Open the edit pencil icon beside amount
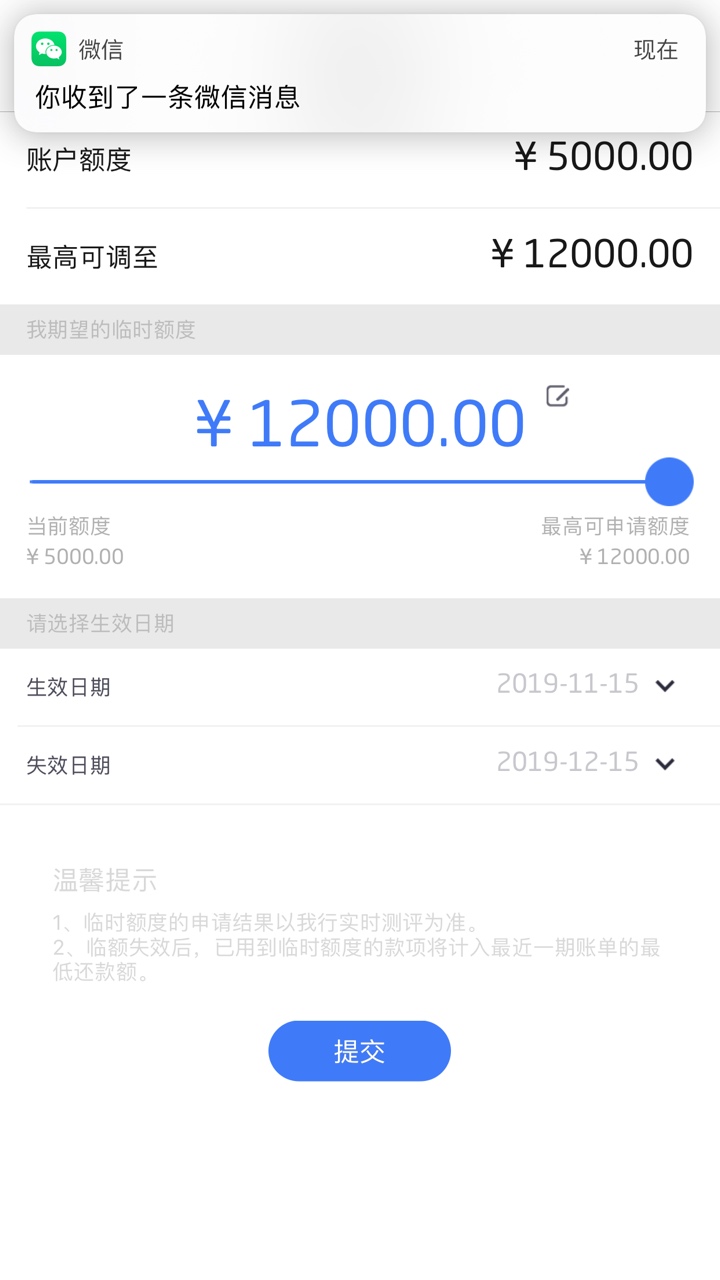This screenshot has width=720, height=1280. coord(558,396)
